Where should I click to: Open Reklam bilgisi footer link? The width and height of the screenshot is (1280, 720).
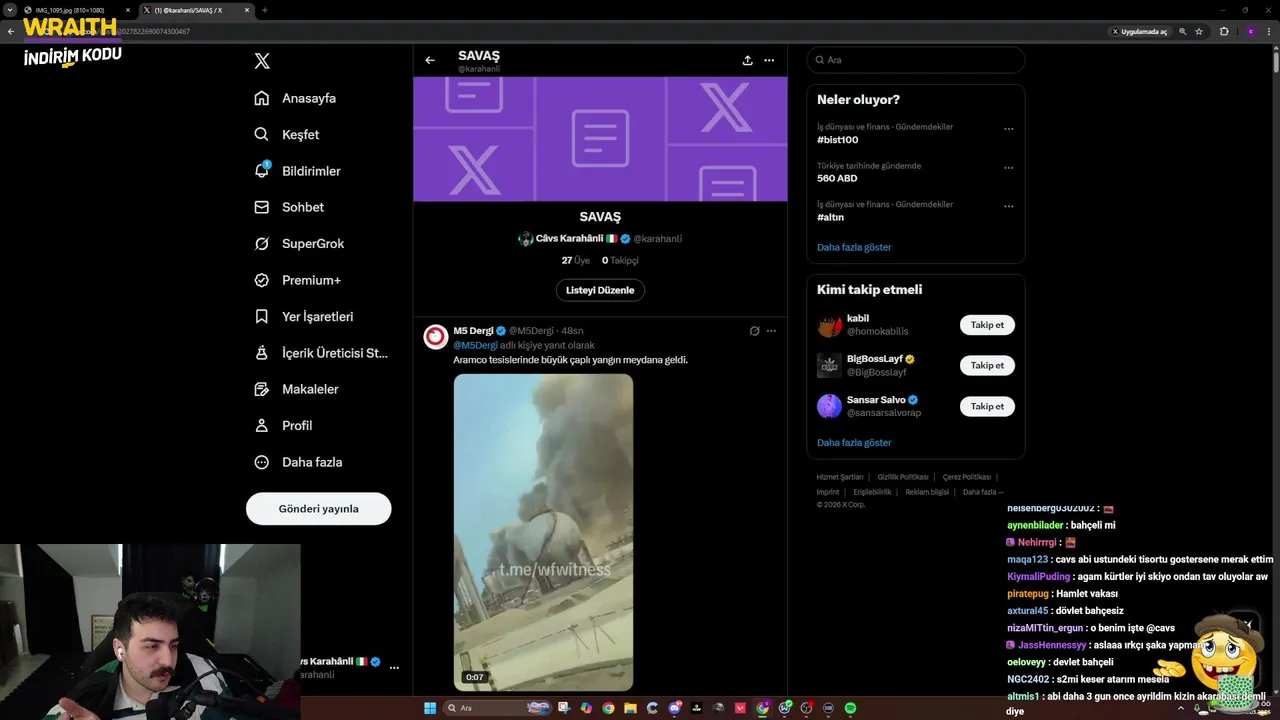tap(927, 492)
